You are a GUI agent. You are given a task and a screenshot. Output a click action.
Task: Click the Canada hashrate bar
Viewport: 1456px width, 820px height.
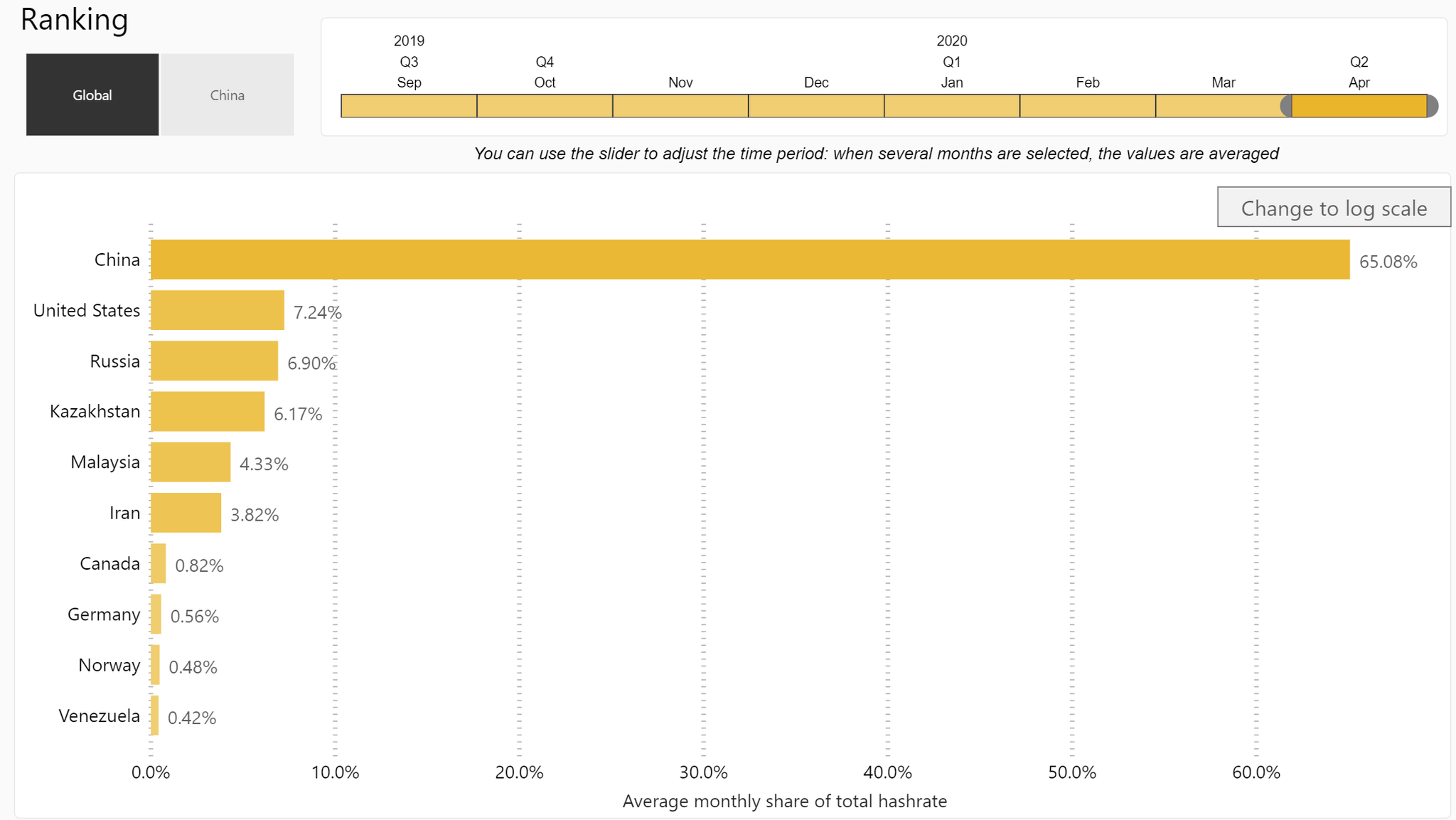[x=159, y=559]
